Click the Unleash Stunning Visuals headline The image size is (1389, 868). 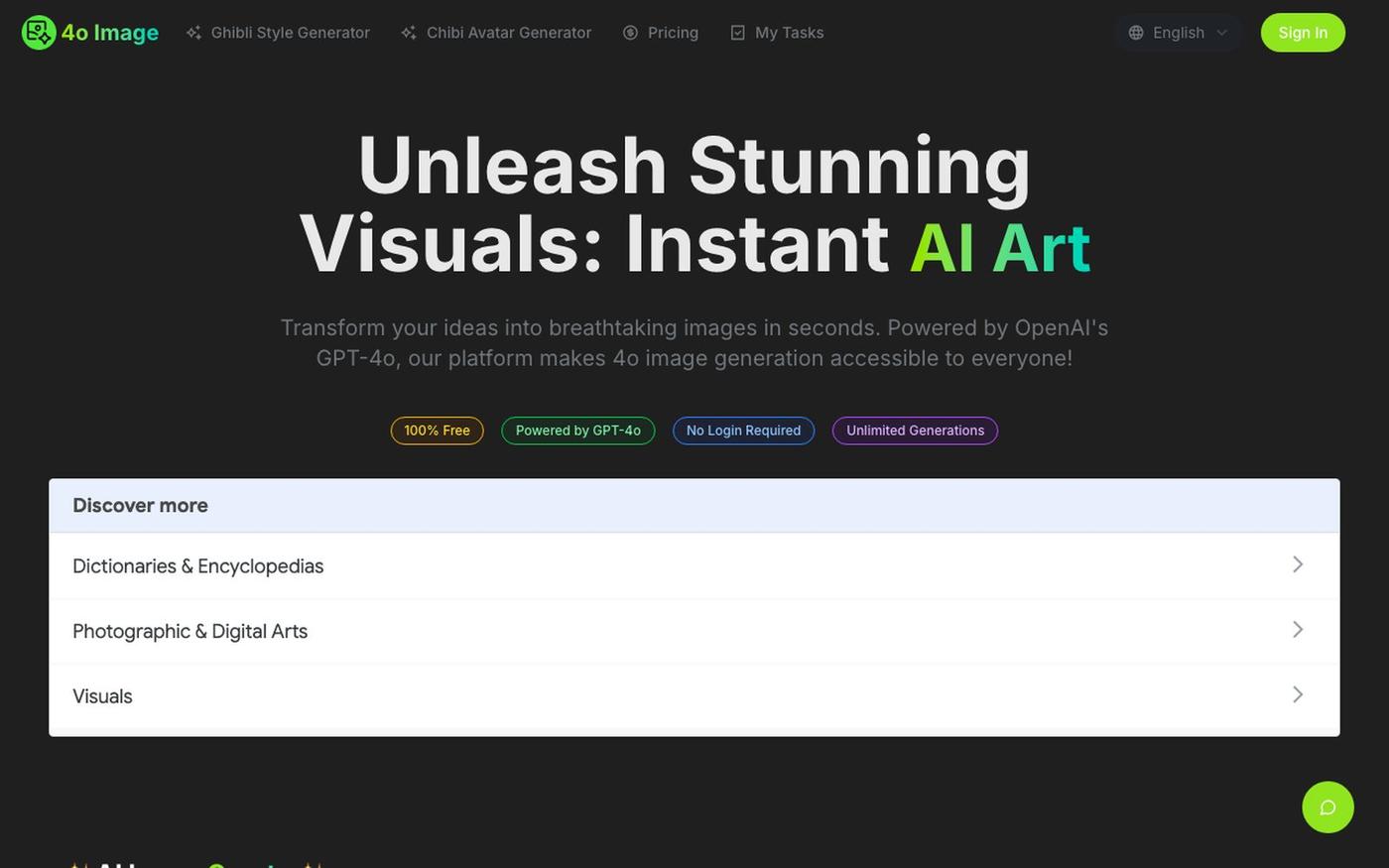click(x=694, y=204)
